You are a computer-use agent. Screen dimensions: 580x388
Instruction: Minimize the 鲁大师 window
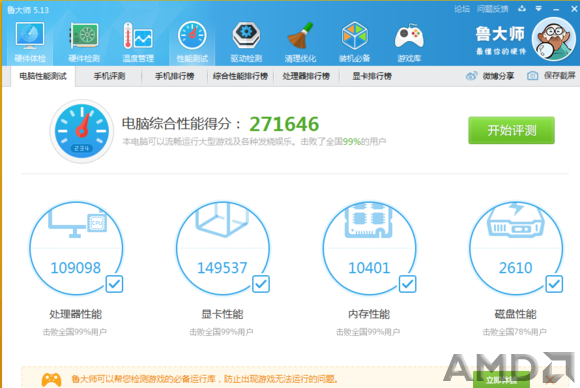point(556,9)
